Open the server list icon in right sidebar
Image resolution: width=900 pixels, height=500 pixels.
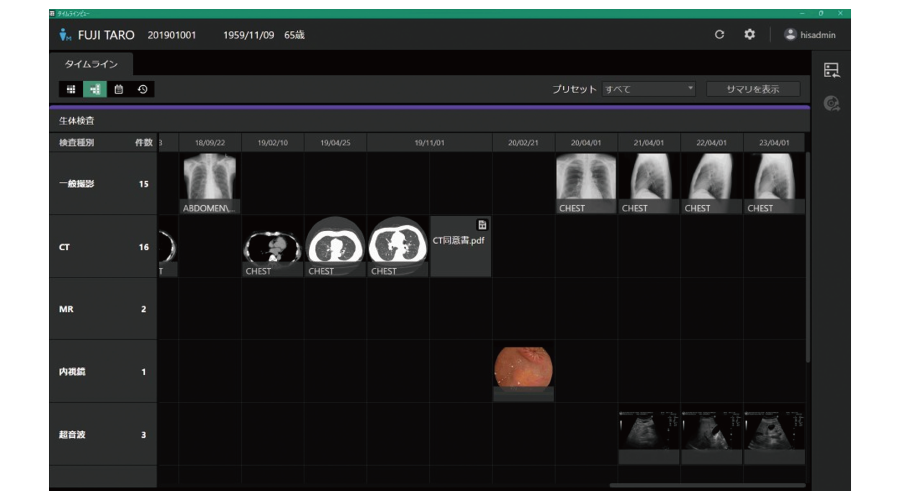point(830,69)
